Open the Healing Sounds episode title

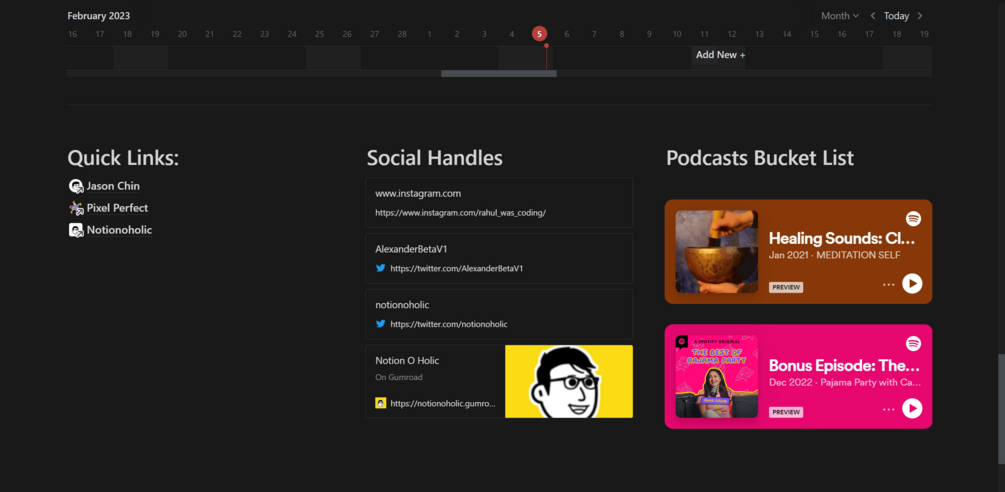842,238
